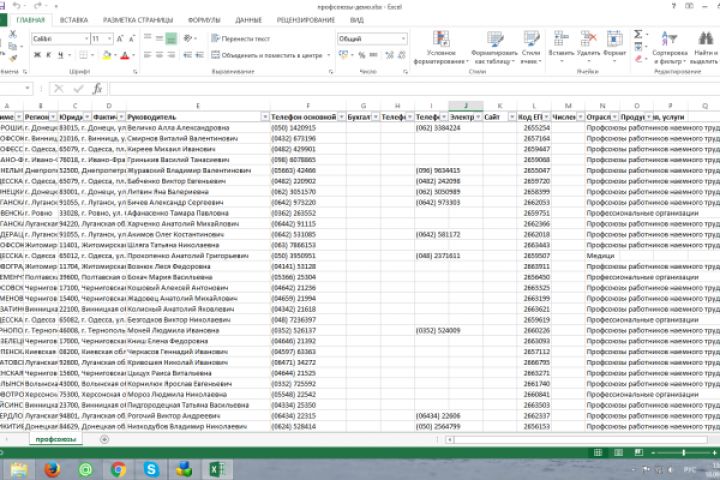Apply accounting number format icon
The height and width of the screenshot is (480, 720).
[343, 55]
